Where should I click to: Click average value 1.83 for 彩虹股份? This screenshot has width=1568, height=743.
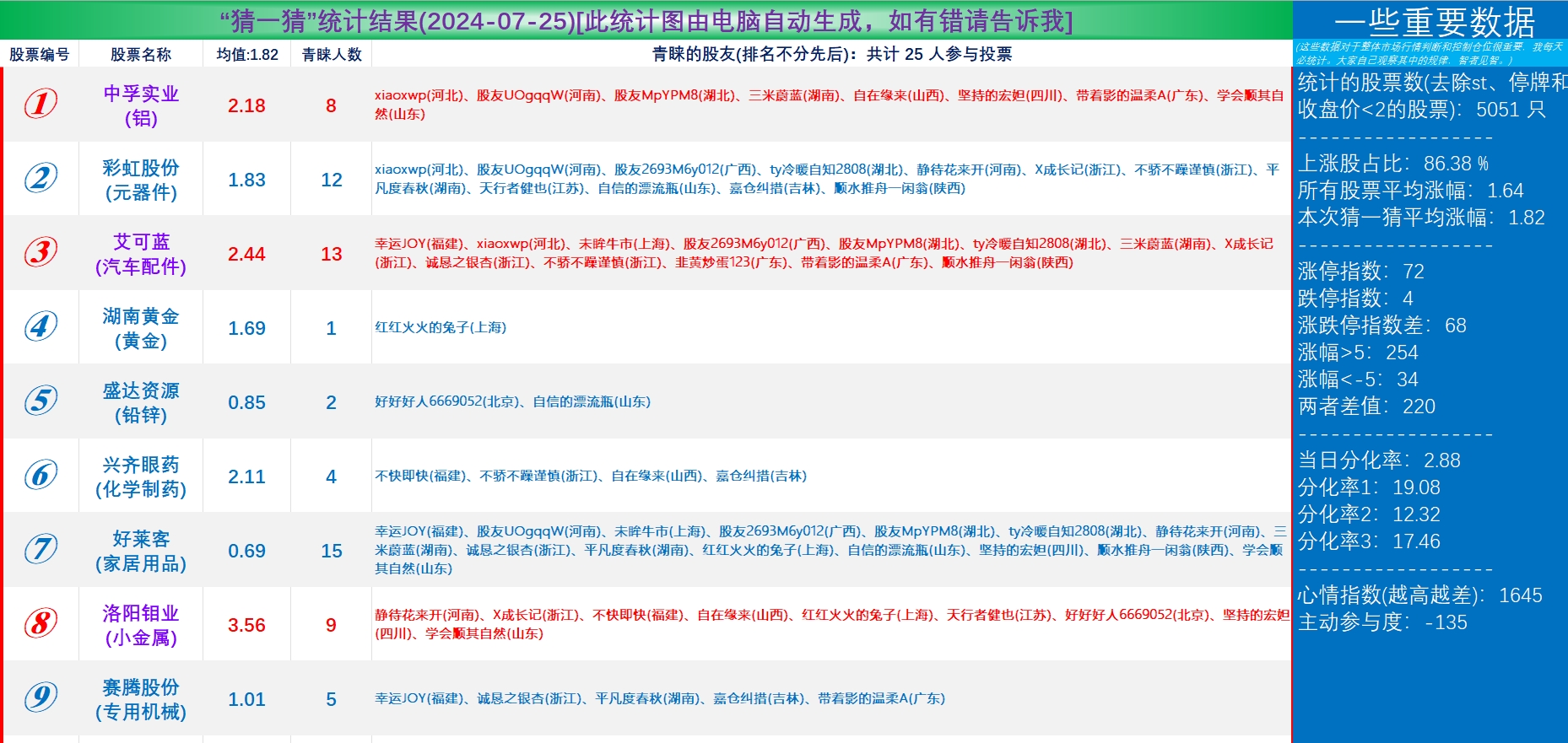point(246,180)
